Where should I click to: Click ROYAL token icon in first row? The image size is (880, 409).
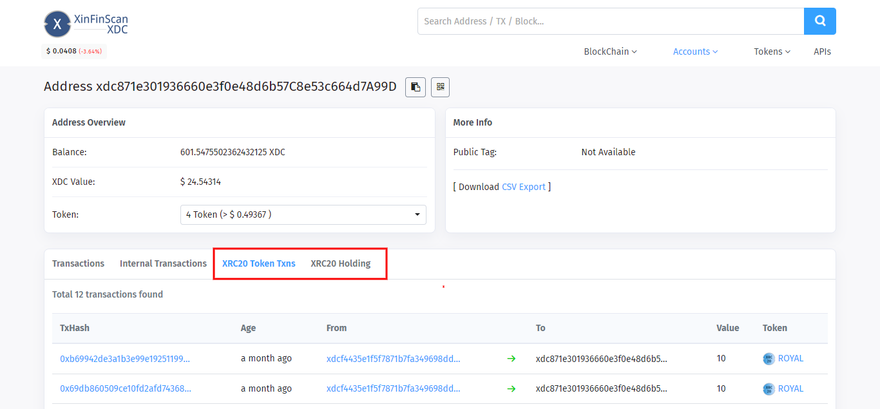[768, 358]
